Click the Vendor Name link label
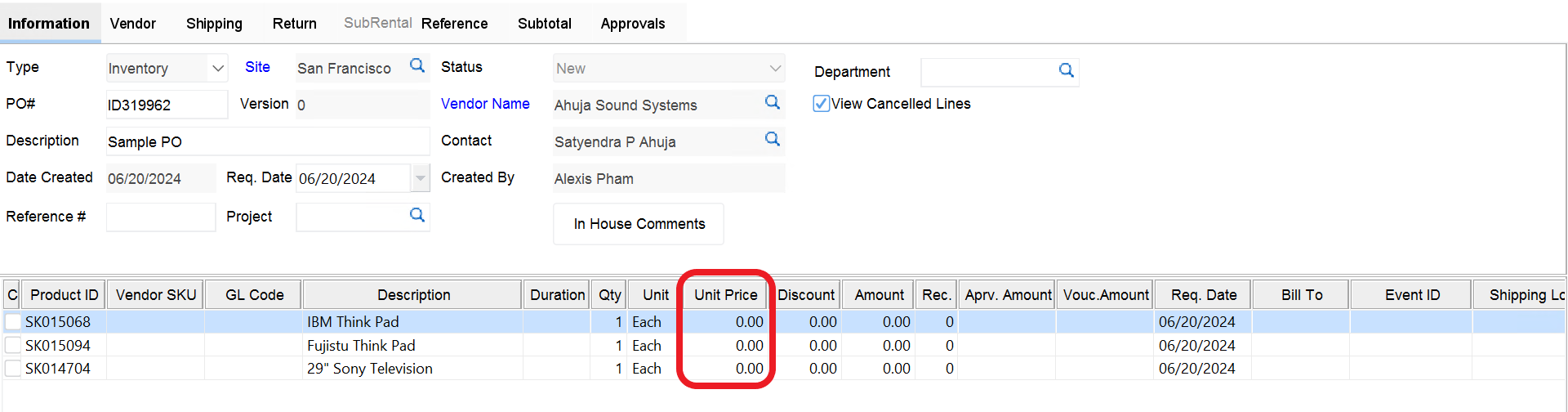This screenshot has height=412, width=1568. (485, 104)
